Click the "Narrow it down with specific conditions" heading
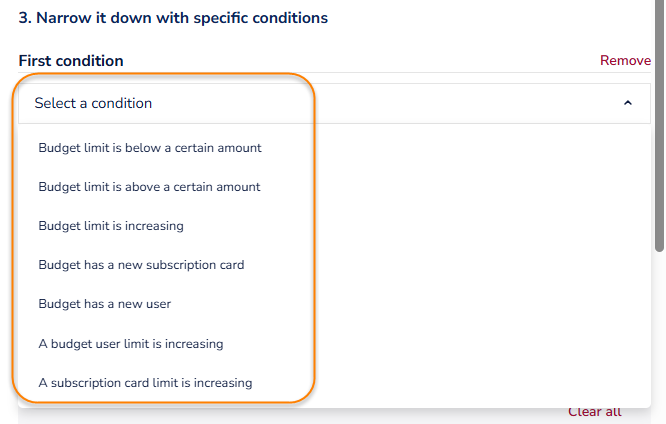The image size is (666, 424). [x=181, y=18]
